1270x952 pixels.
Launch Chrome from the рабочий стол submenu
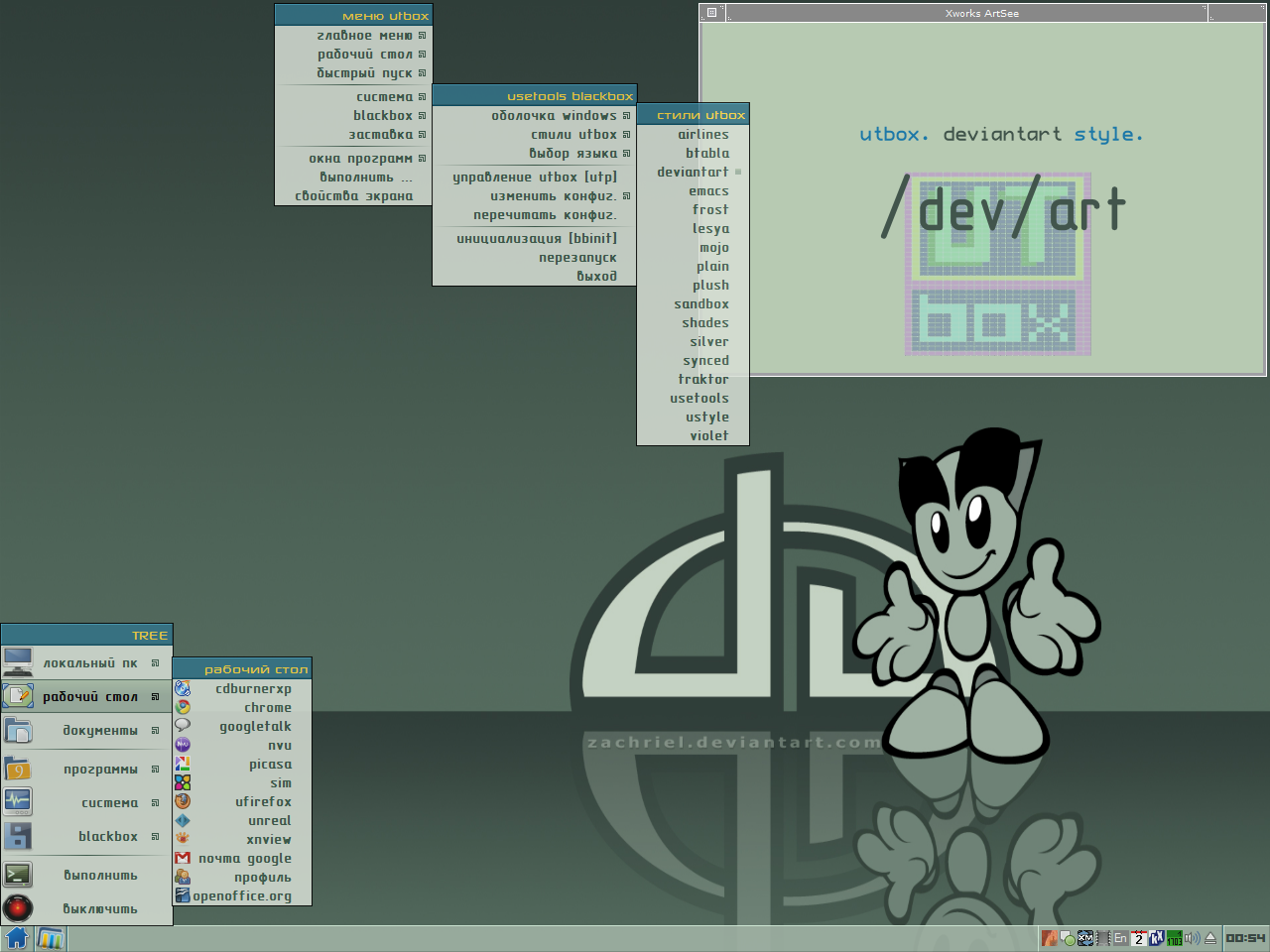point(267,708)
